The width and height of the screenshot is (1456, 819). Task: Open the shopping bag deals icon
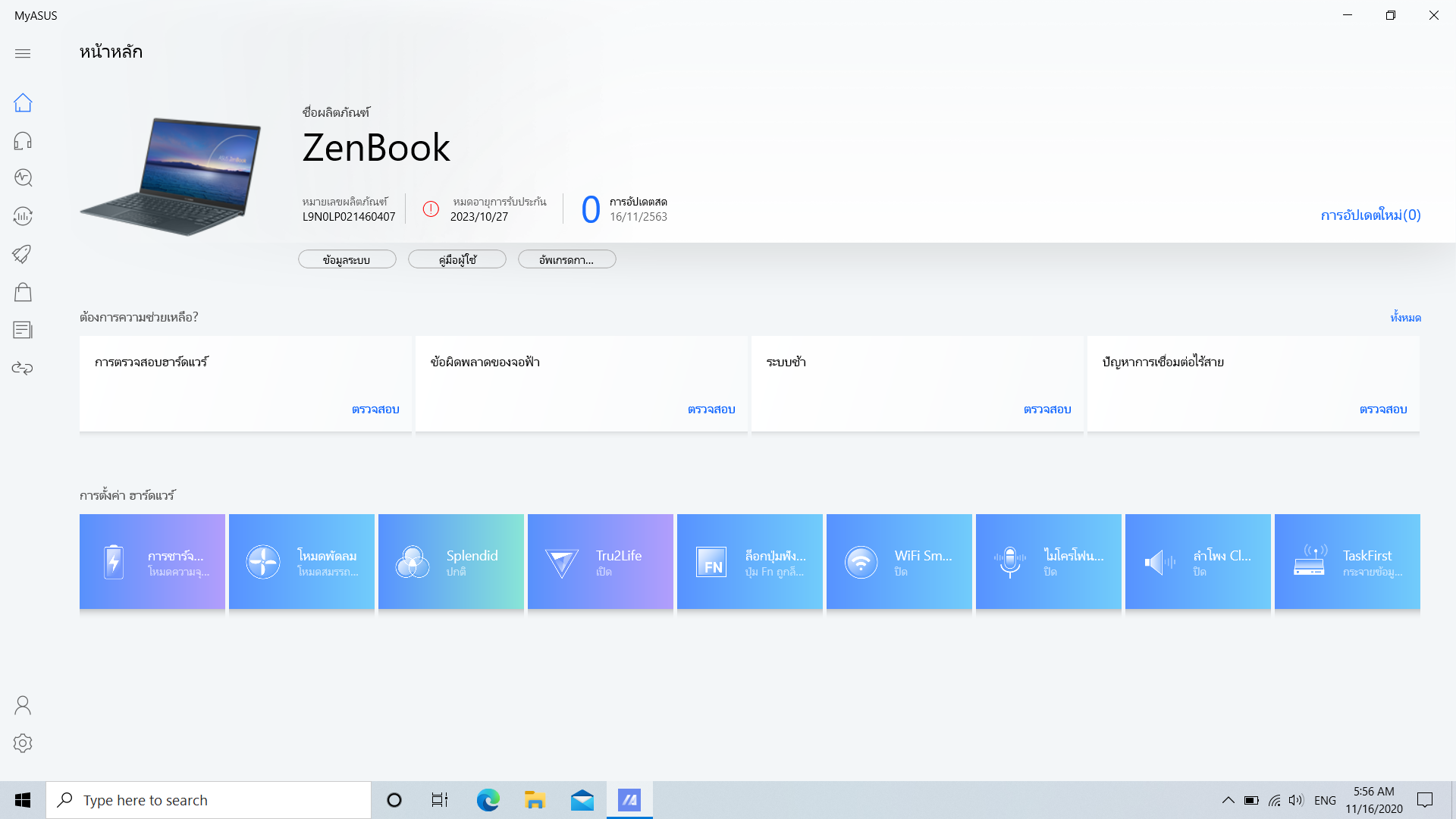tap(23, 292)
